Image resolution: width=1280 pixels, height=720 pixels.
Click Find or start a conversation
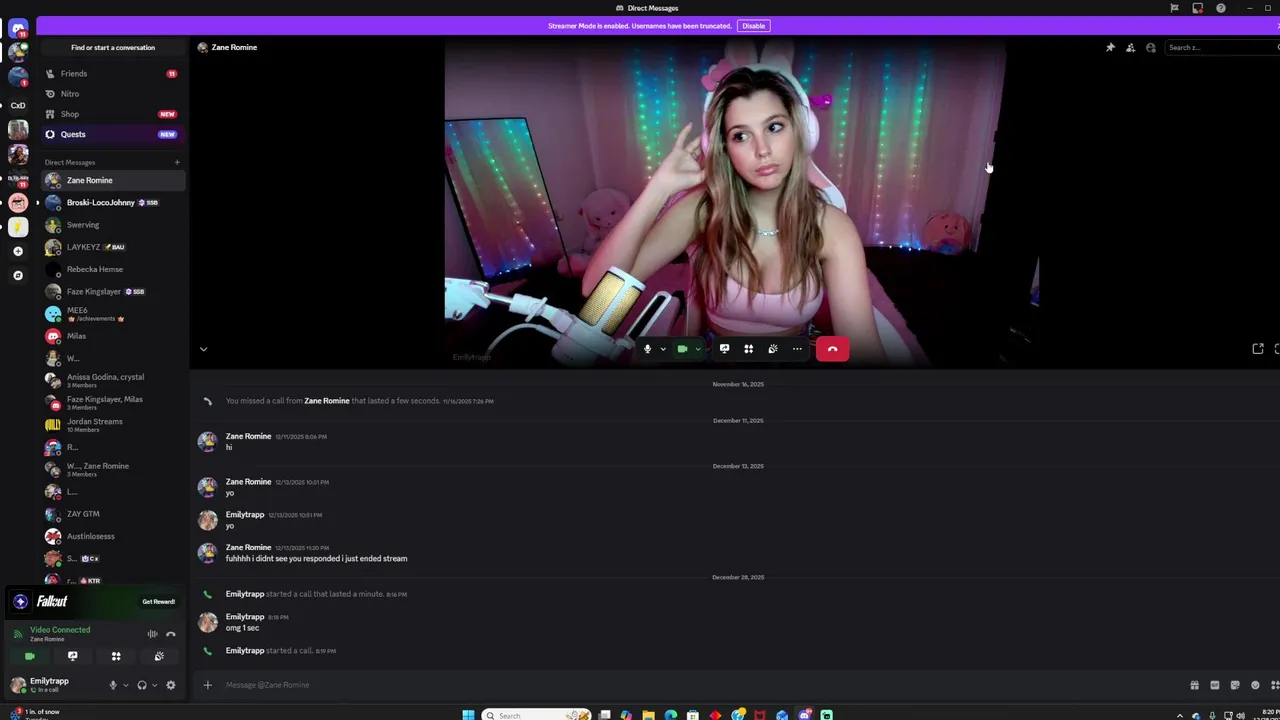point(113,47)
